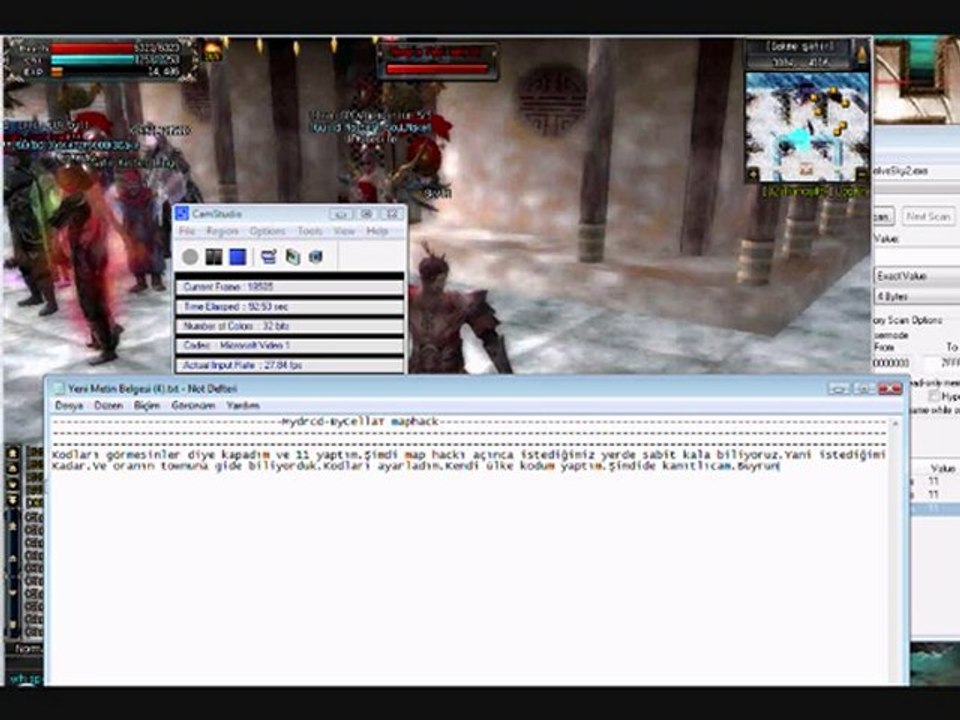
Task: Open the CamStudio Options menu
Action: pyautogui.click(x=268, y=231)
